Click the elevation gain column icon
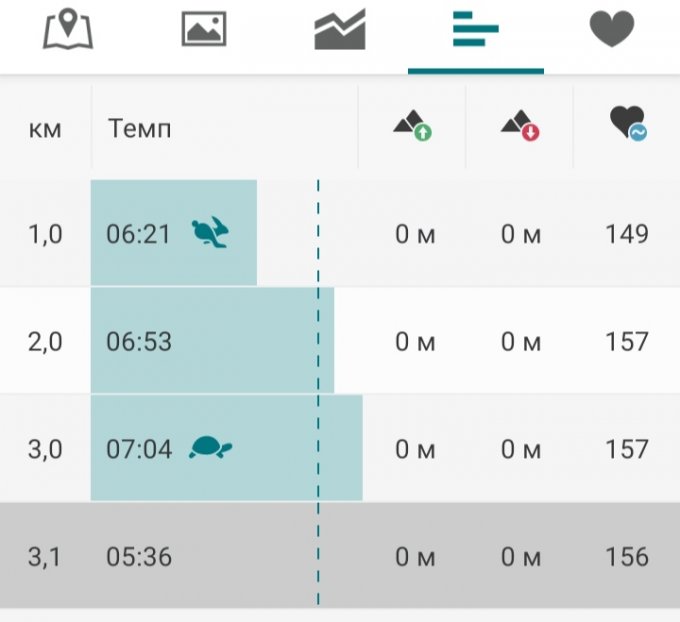 coord(411,126)
